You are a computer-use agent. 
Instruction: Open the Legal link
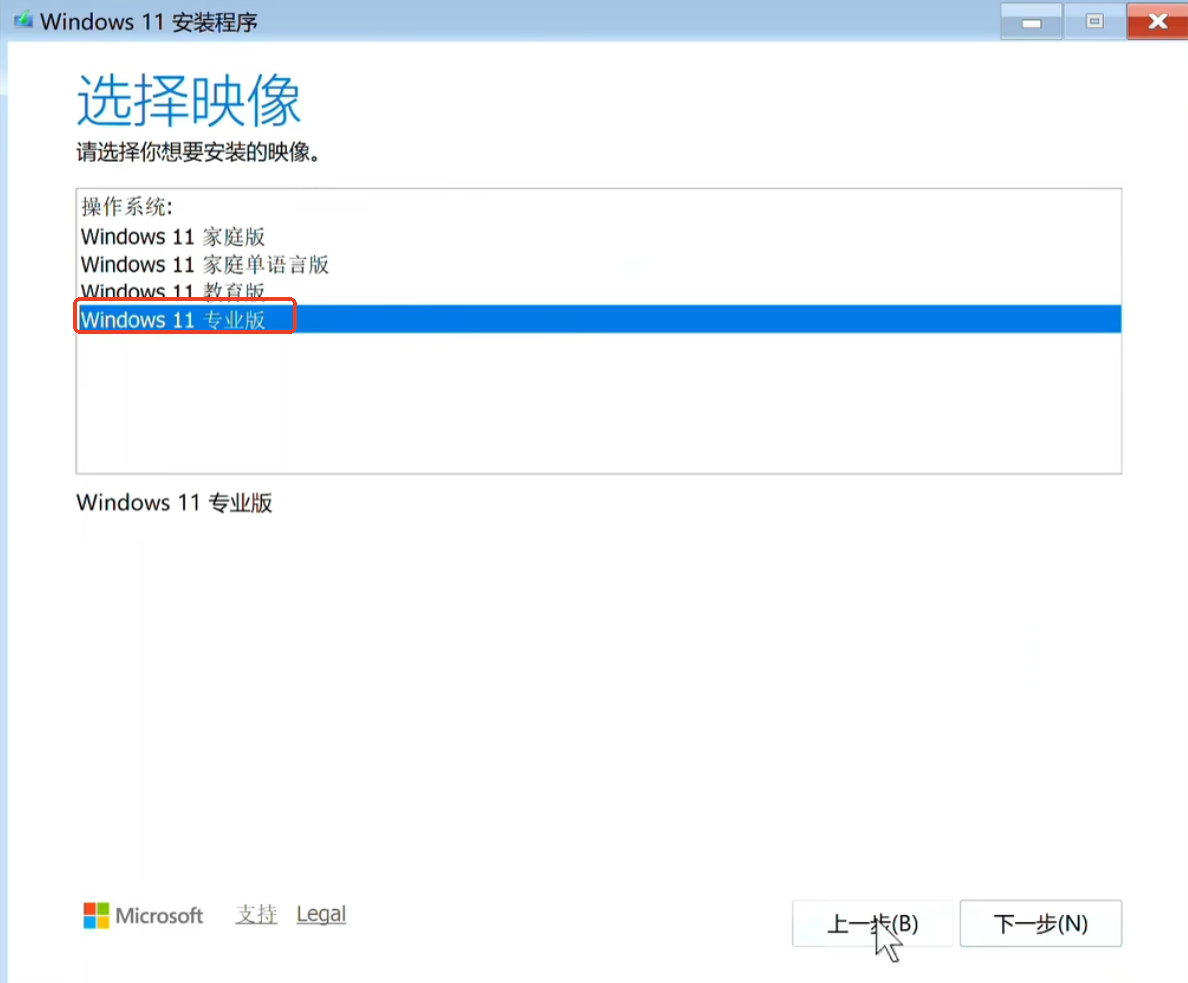pyautogui.click(x=321, y=914)
